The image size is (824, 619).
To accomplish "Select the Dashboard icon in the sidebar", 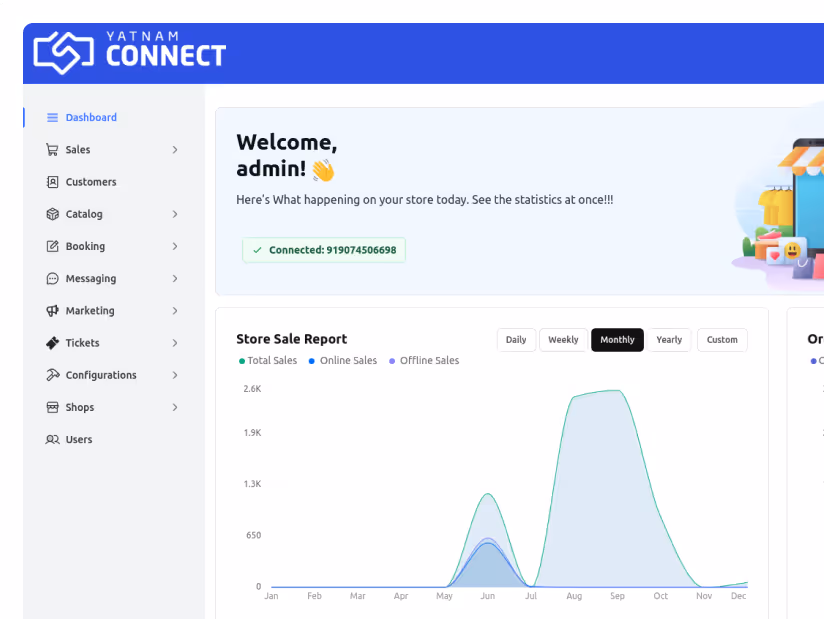I will tap(52, 117).
